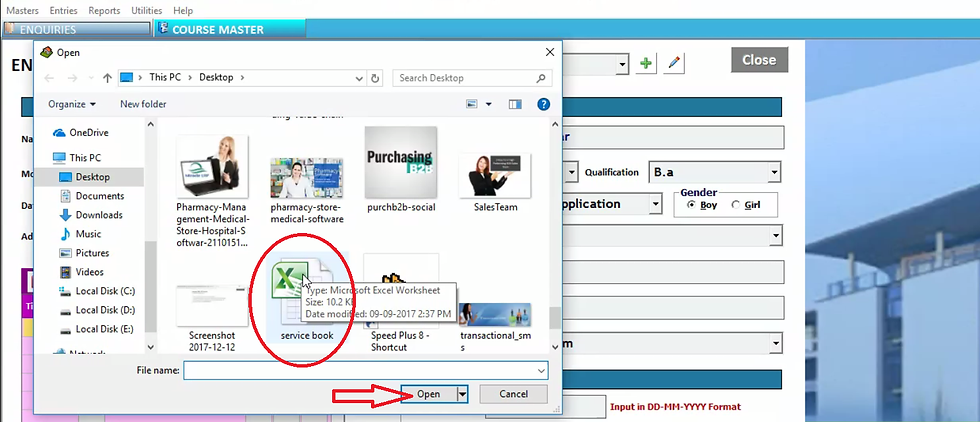Screen dimensions: 980x422
Task: Open the Reports menu
Action: pos(104,11)
